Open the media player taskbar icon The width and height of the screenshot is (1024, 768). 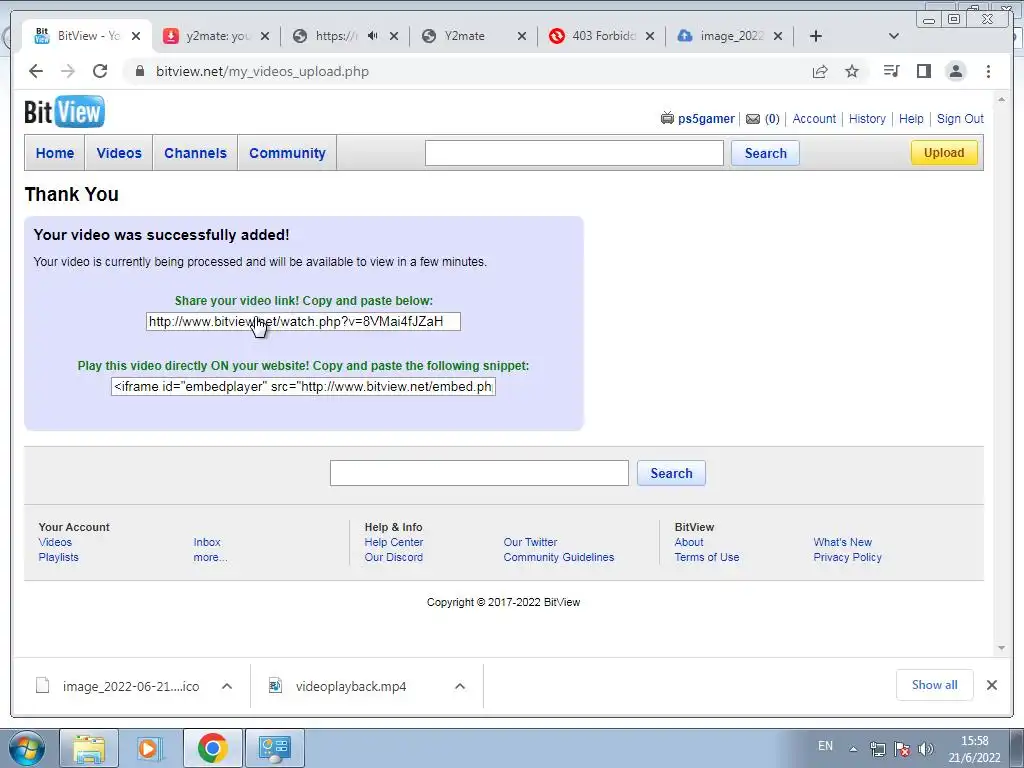[150, 748]
